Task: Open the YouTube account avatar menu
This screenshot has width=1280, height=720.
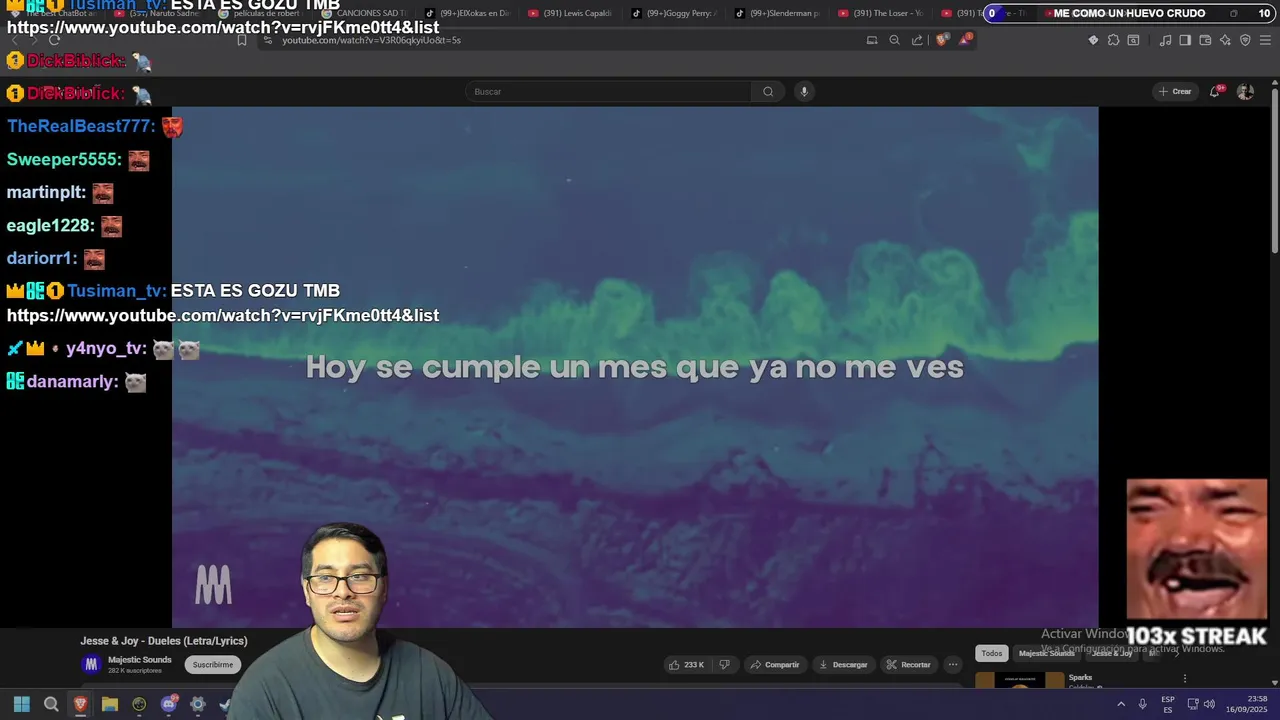Action: pyautogui.click(x=1245, y=91)
